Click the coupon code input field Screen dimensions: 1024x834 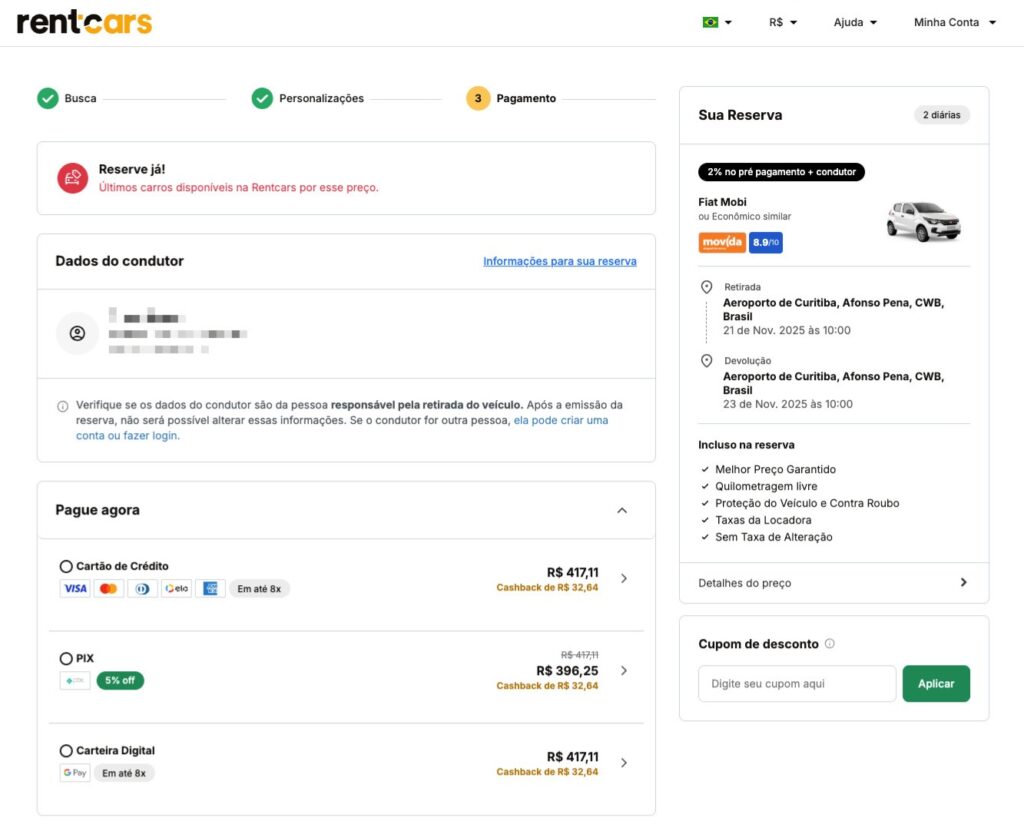point(797,684)
